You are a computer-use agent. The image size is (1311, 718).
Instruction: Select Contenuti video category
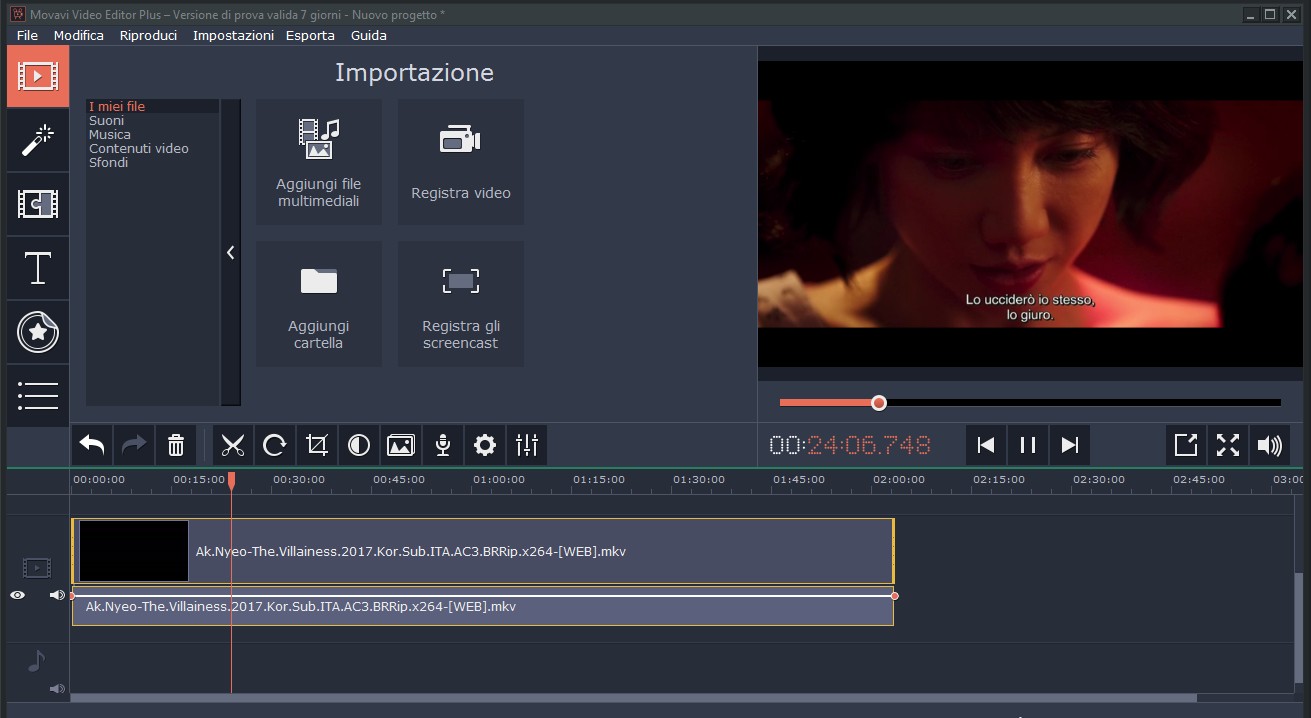152,148
